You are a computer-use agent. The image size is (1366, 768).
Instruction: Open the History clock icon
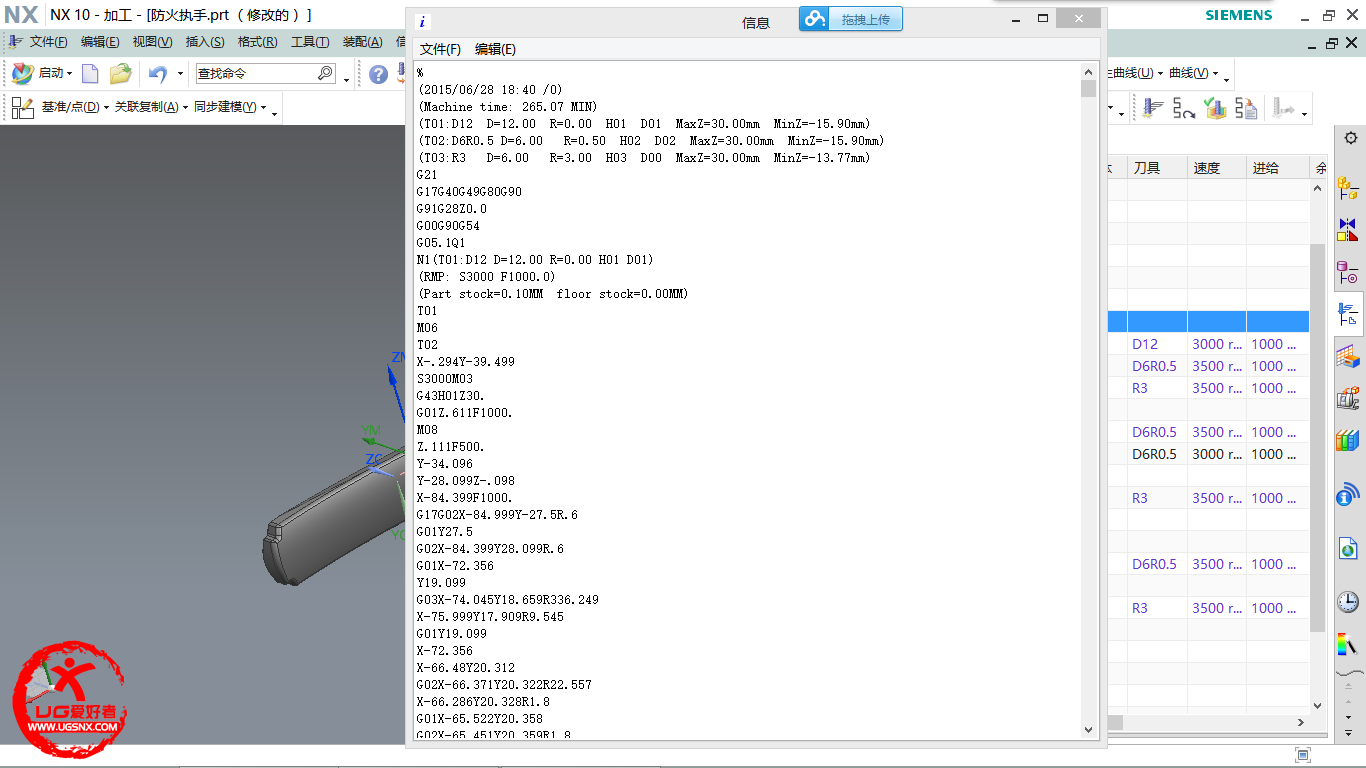click(1348, 601)
